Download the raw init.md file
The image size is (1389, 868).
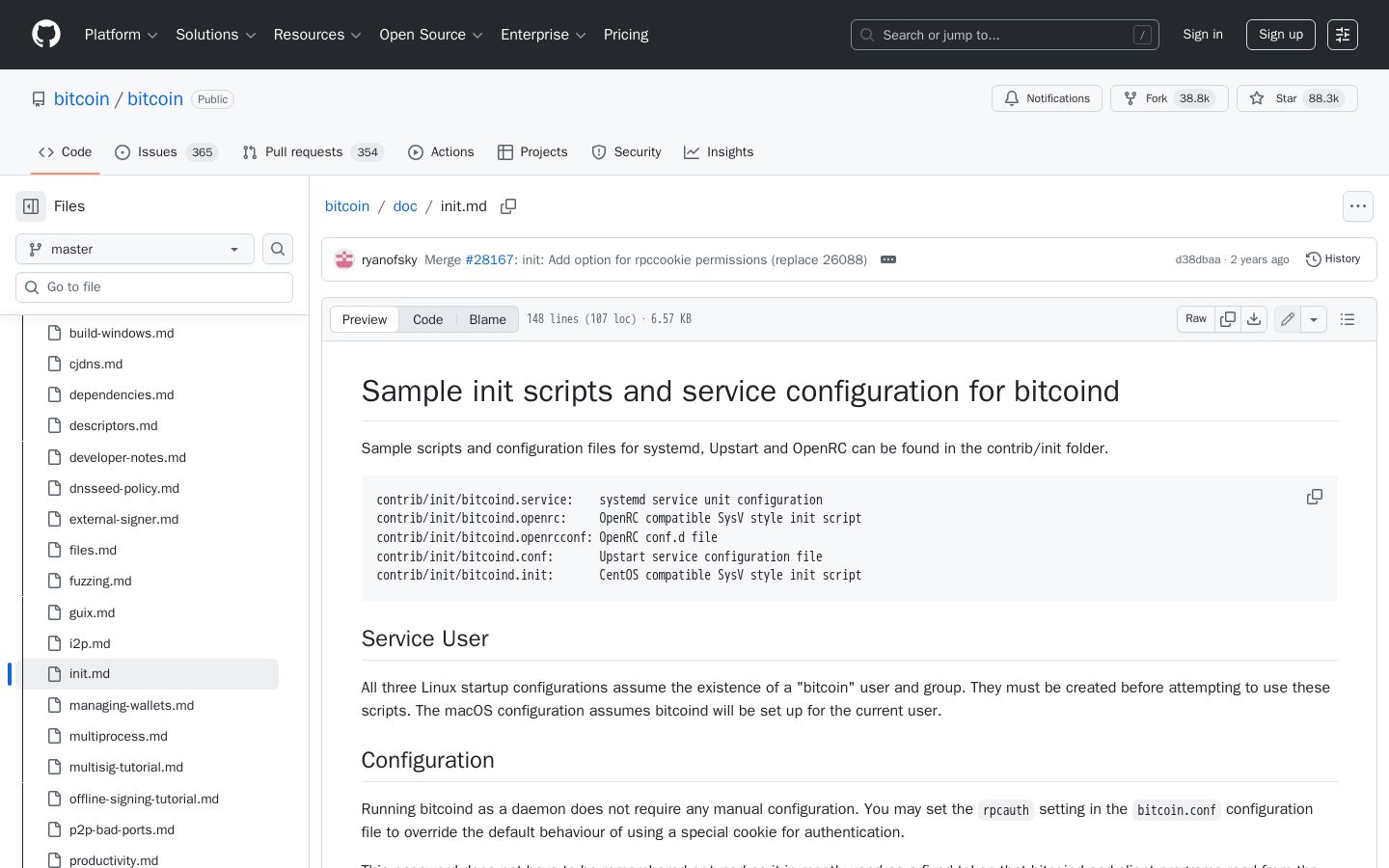pyautogui.click(x=1254, y=319)
